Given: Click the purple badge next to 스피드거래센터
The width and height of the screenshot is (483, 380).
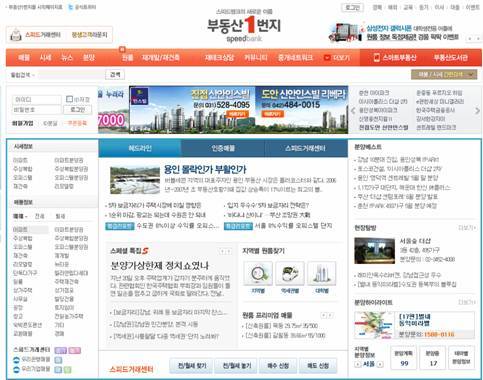Looking at the screenshot, I should tap(61, 350).
